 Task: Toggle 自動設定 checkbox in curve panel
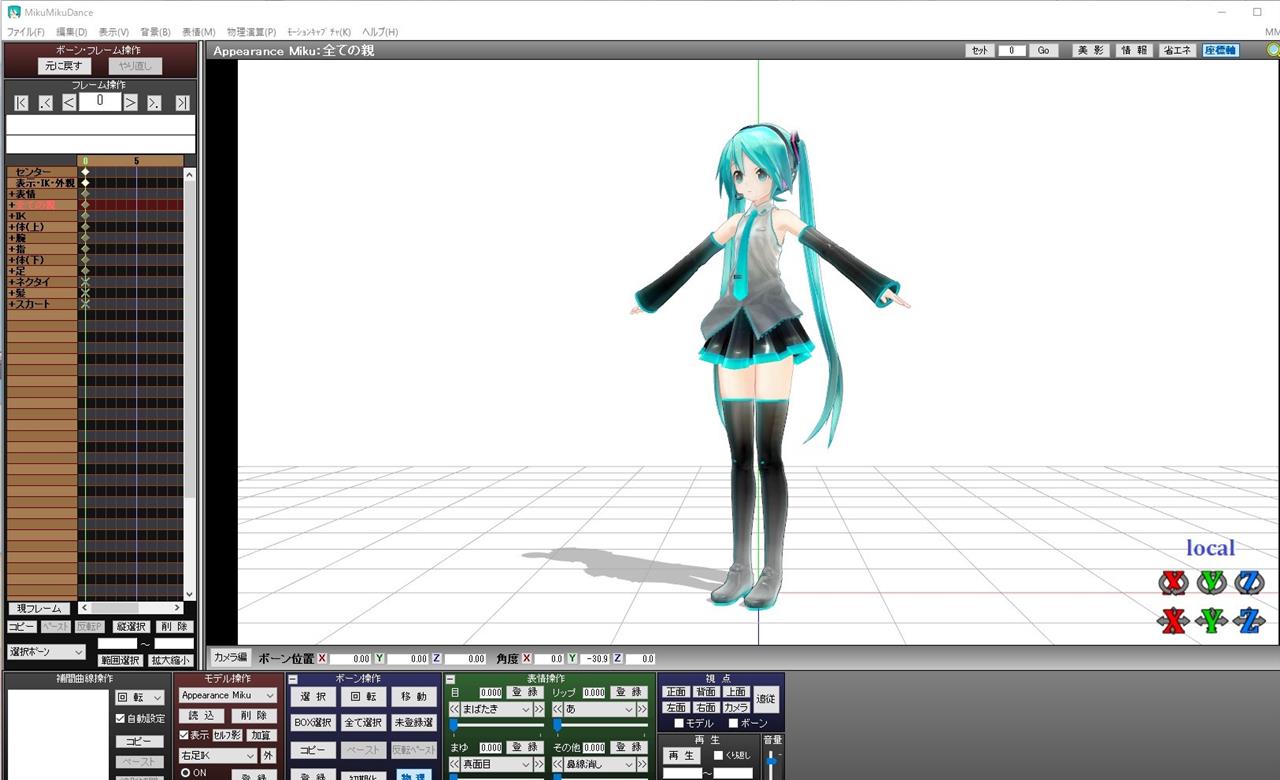[120, 718]
